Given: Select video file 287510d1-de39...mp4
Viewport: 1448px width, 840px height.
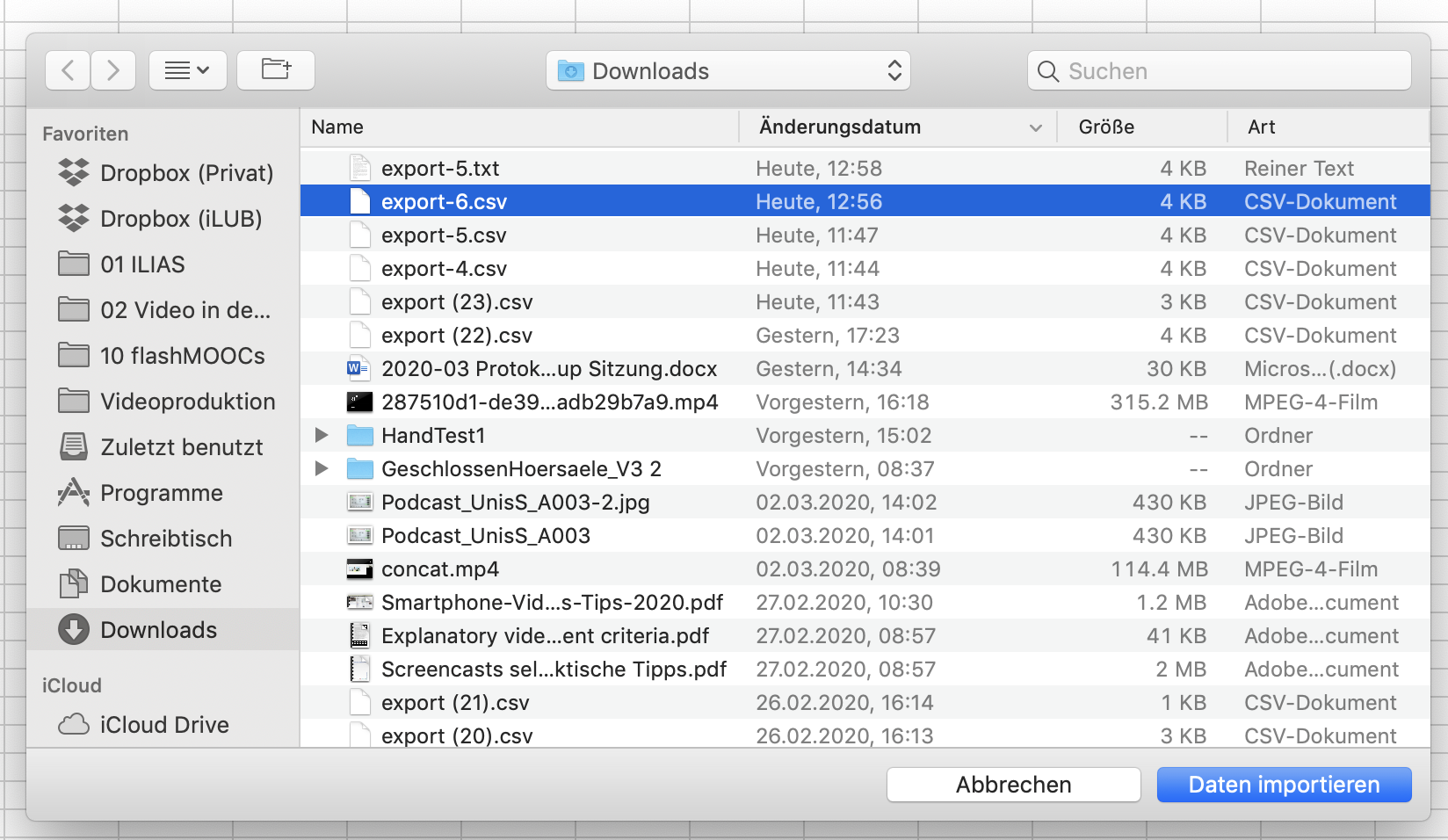Looking at the screenshot, I should (x=865, y=402).
